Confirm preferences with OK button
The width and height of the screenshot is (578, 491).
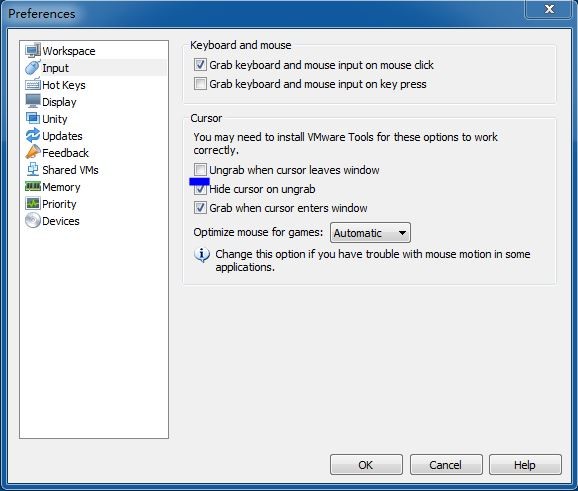(366, 464)
